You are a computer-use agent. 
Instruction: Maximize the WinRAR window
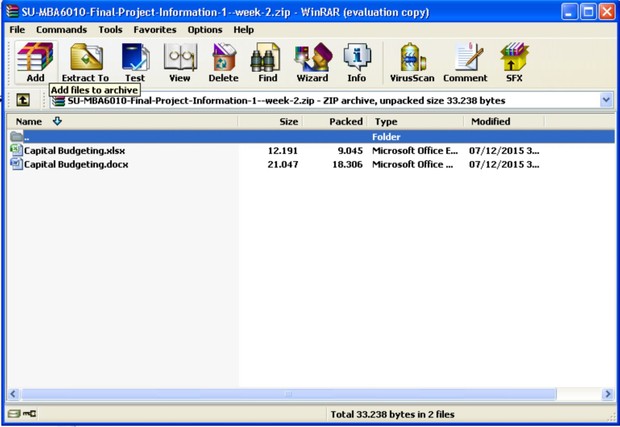coord(588,11)
